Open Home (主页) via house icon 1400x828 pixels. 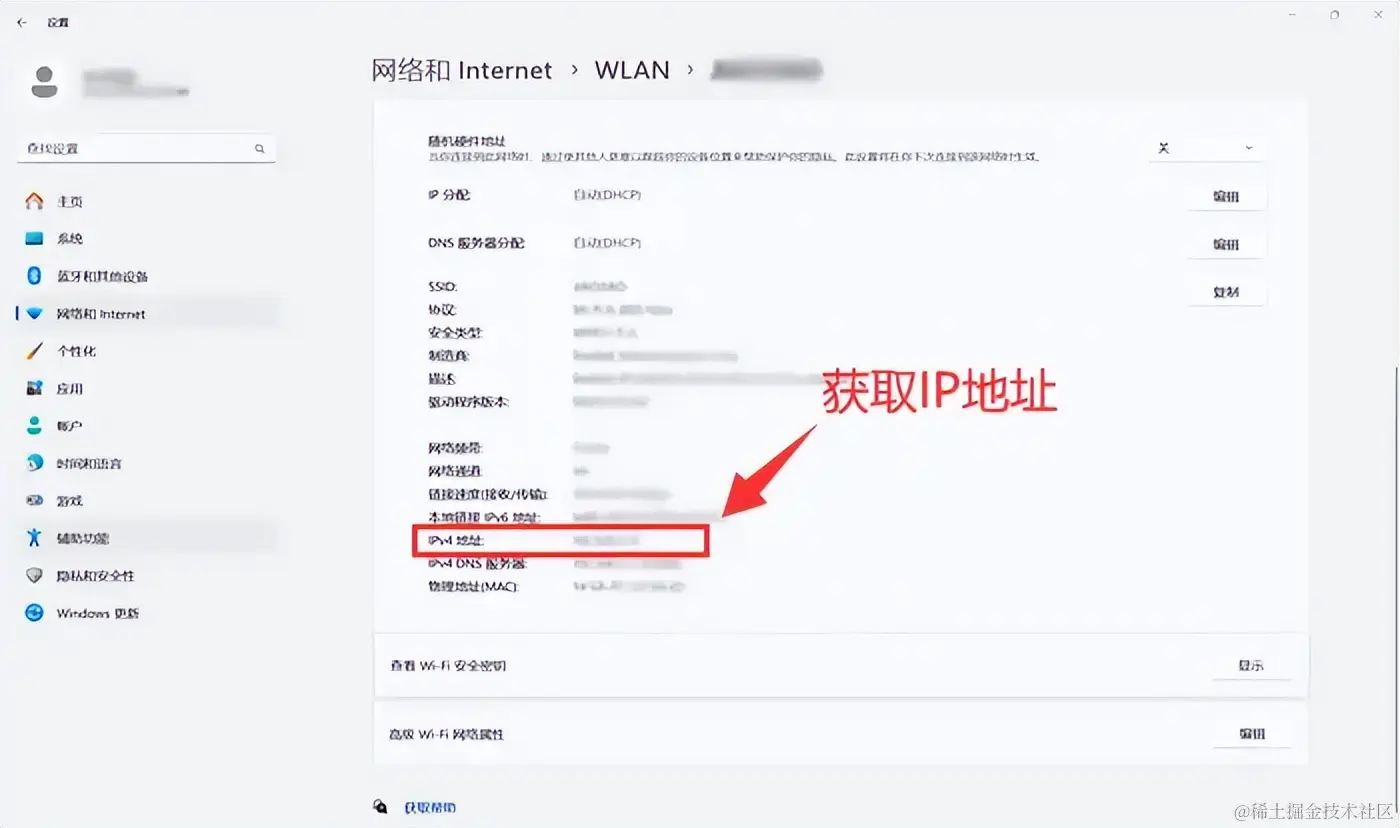[35, 201]
